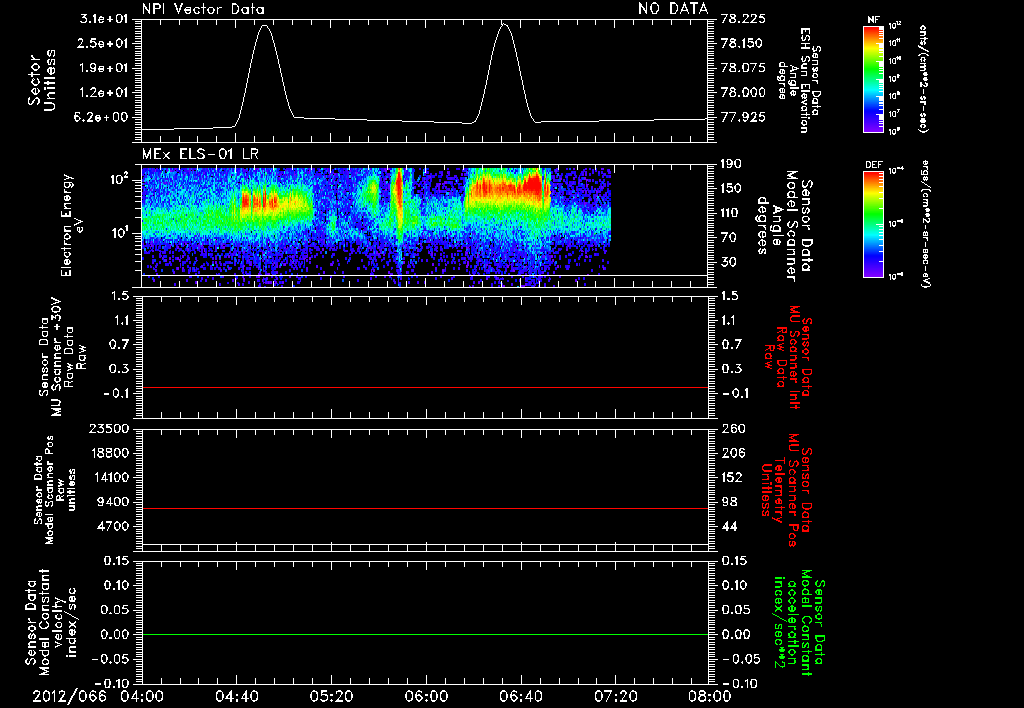
Task: Click the '3.1e+01' Sector axis value
Action: [104, 19]
